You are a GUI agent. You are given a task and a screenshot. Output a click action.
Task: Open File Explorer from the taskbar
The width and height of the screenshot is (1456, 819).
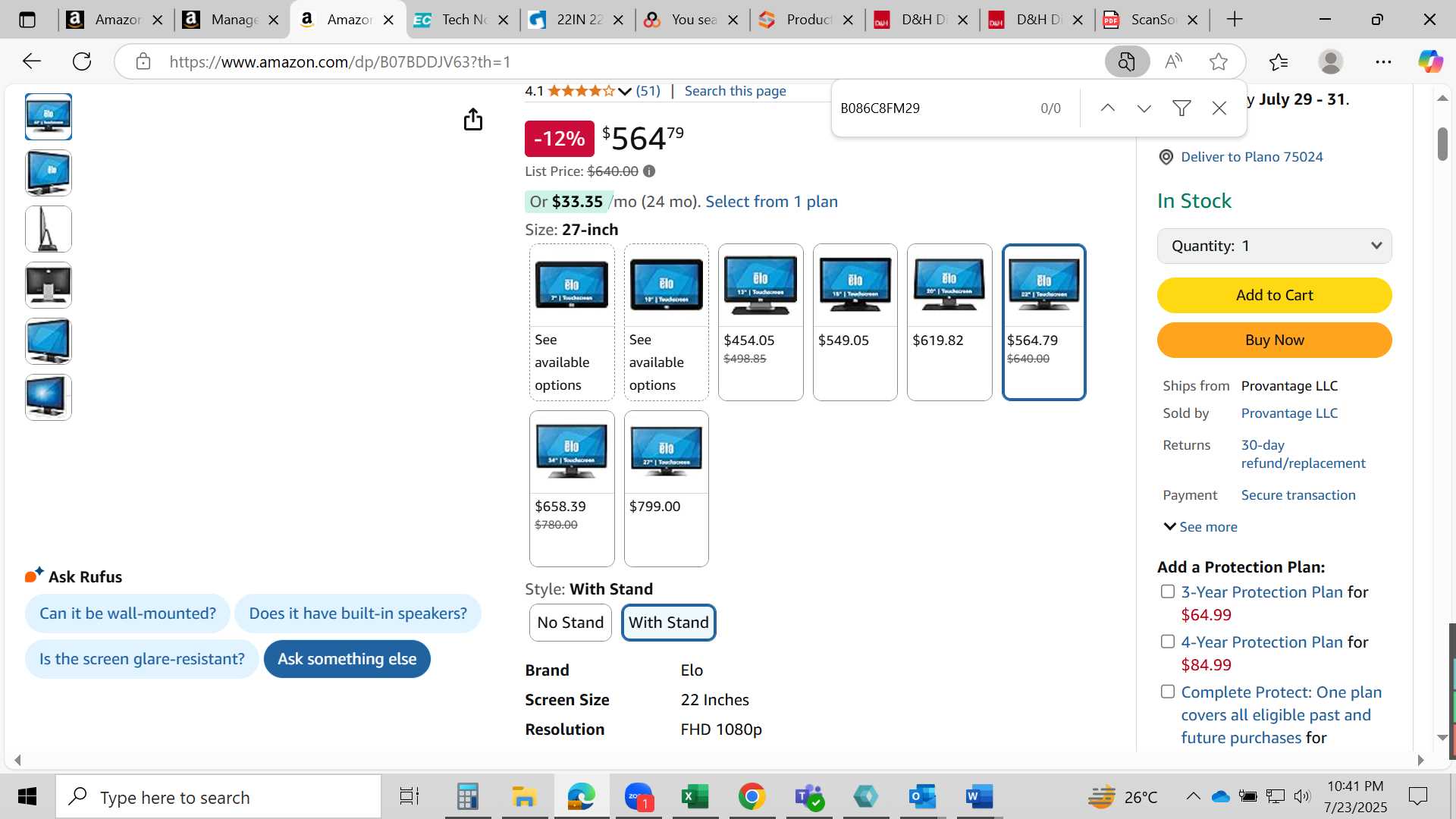(523, 797)
